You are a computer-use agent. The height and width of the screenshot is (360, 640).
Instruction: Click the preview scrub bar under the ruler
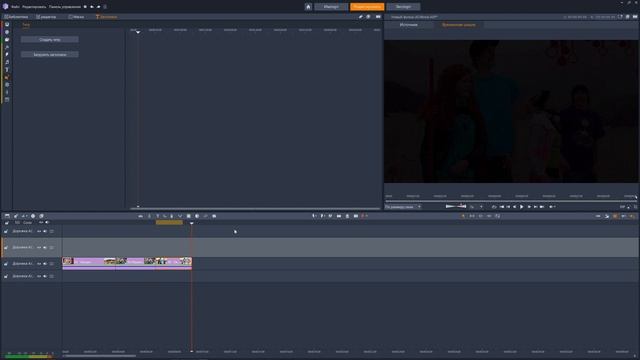point(510,201)
